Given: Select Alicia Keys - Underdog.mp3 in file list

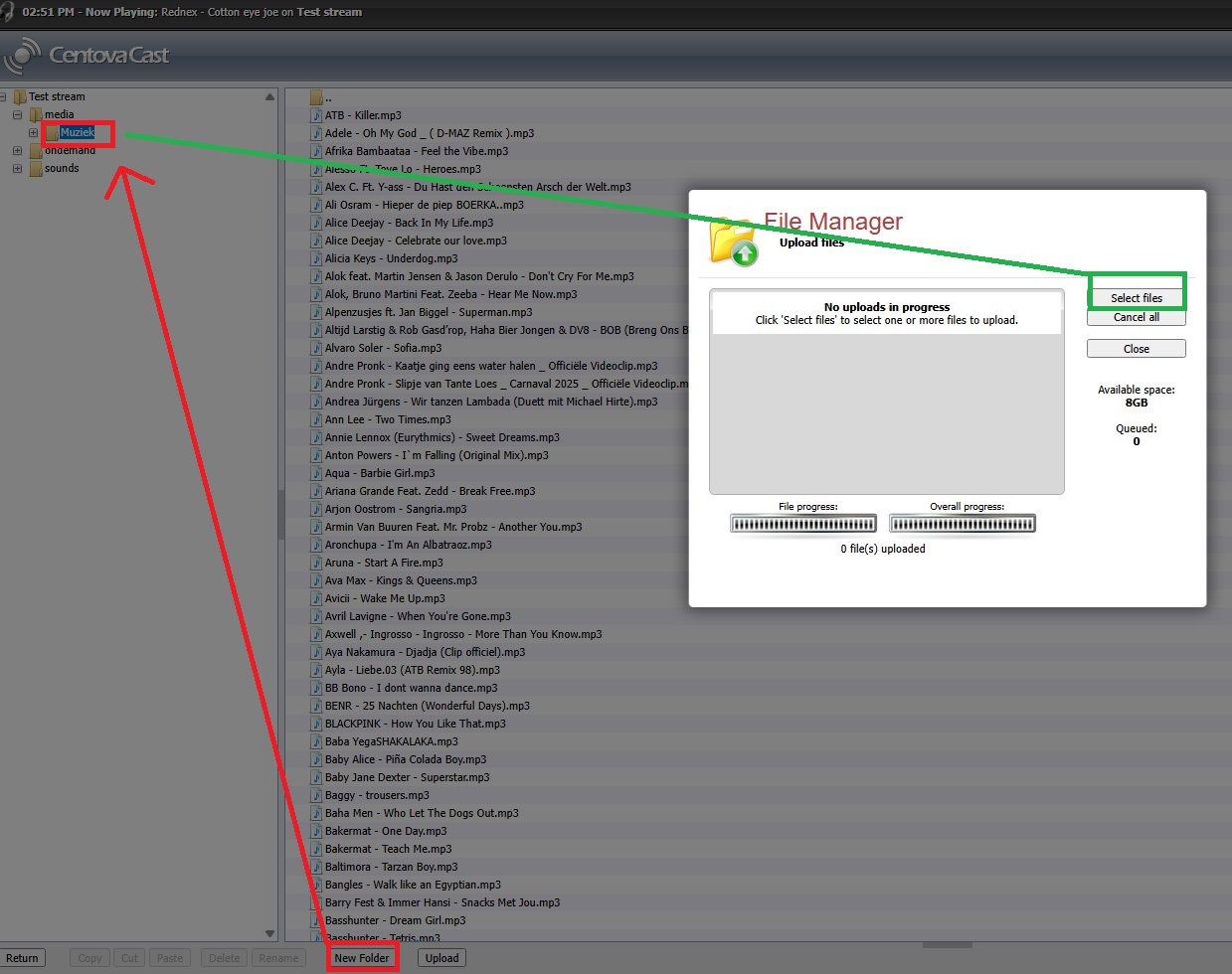Looking at the screenshot, I should point(391,258).
